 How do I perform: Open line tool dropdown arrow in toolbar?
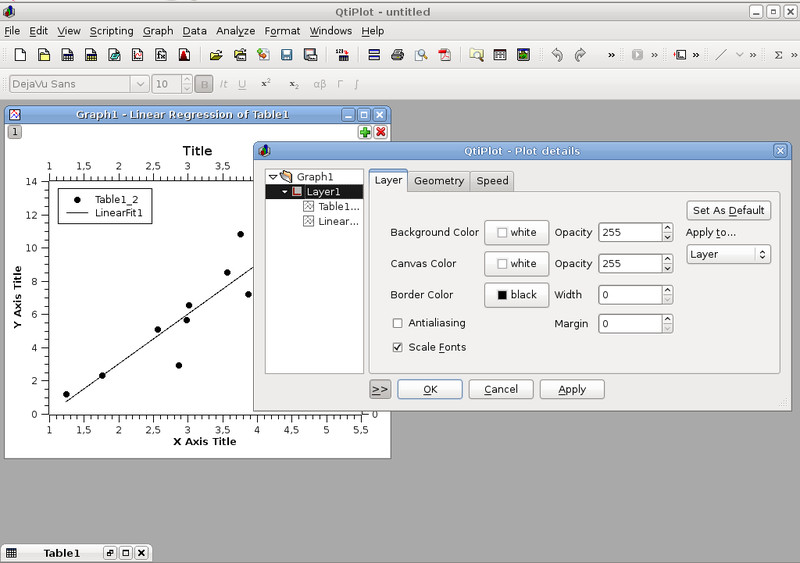click(x=739, y=55)
